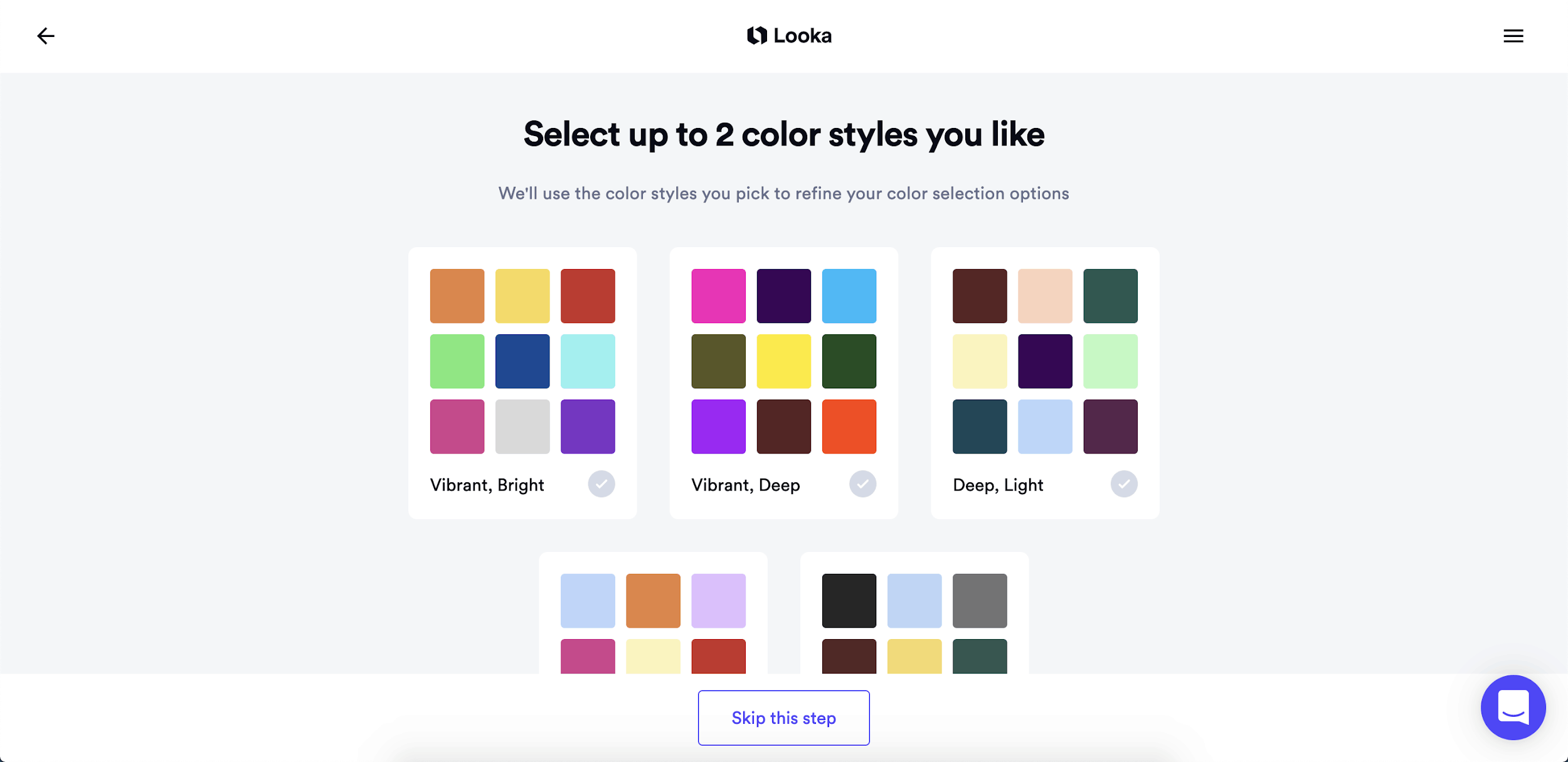This screenshot has height=762, width=1568.
Task: Click the back arrow navigation icon
Action: pyautogui.click(x=45, y=35)
